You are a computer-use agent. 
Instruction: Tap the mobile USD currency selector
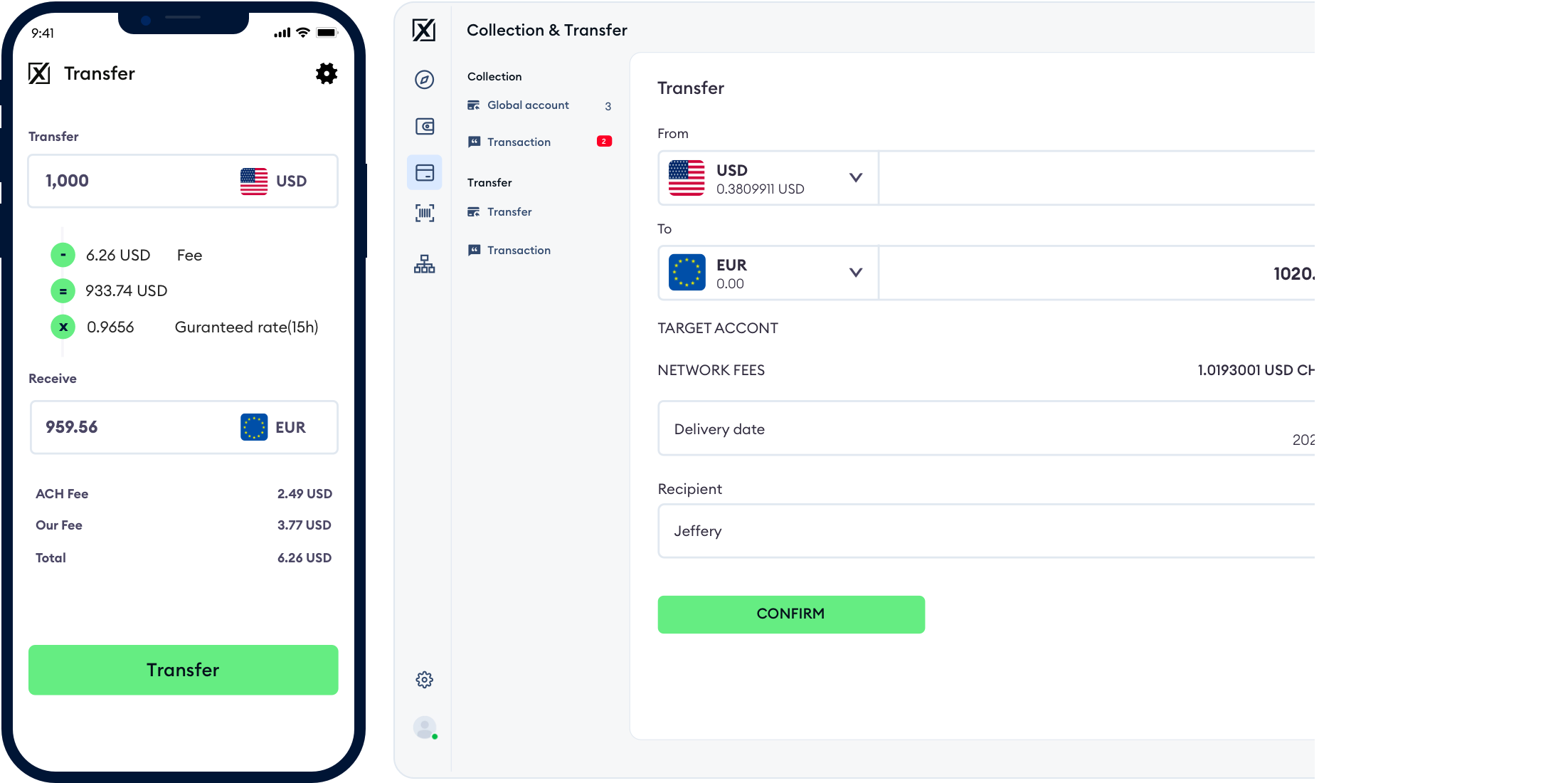pos(274,182)
